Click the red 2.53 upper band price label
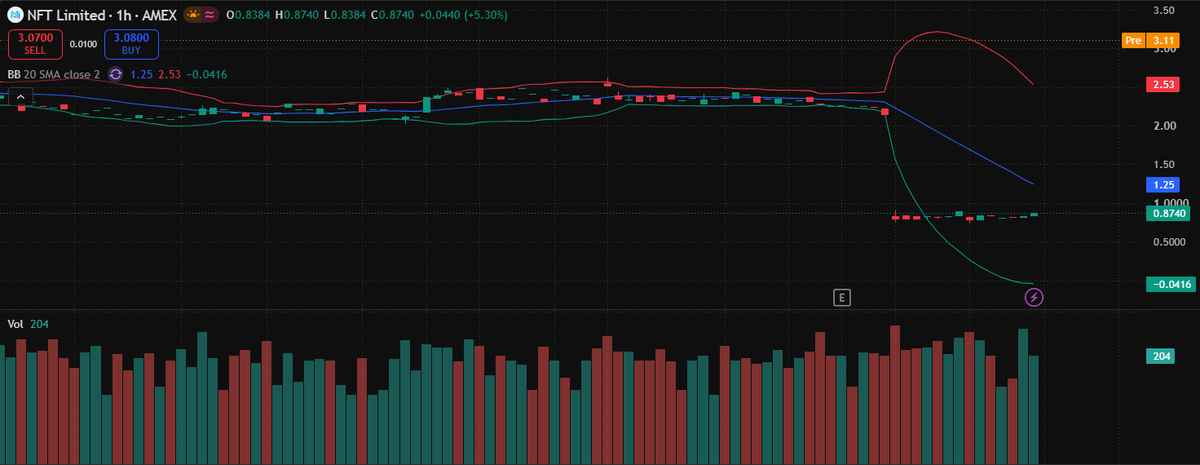 click(x=1163, y=85)
